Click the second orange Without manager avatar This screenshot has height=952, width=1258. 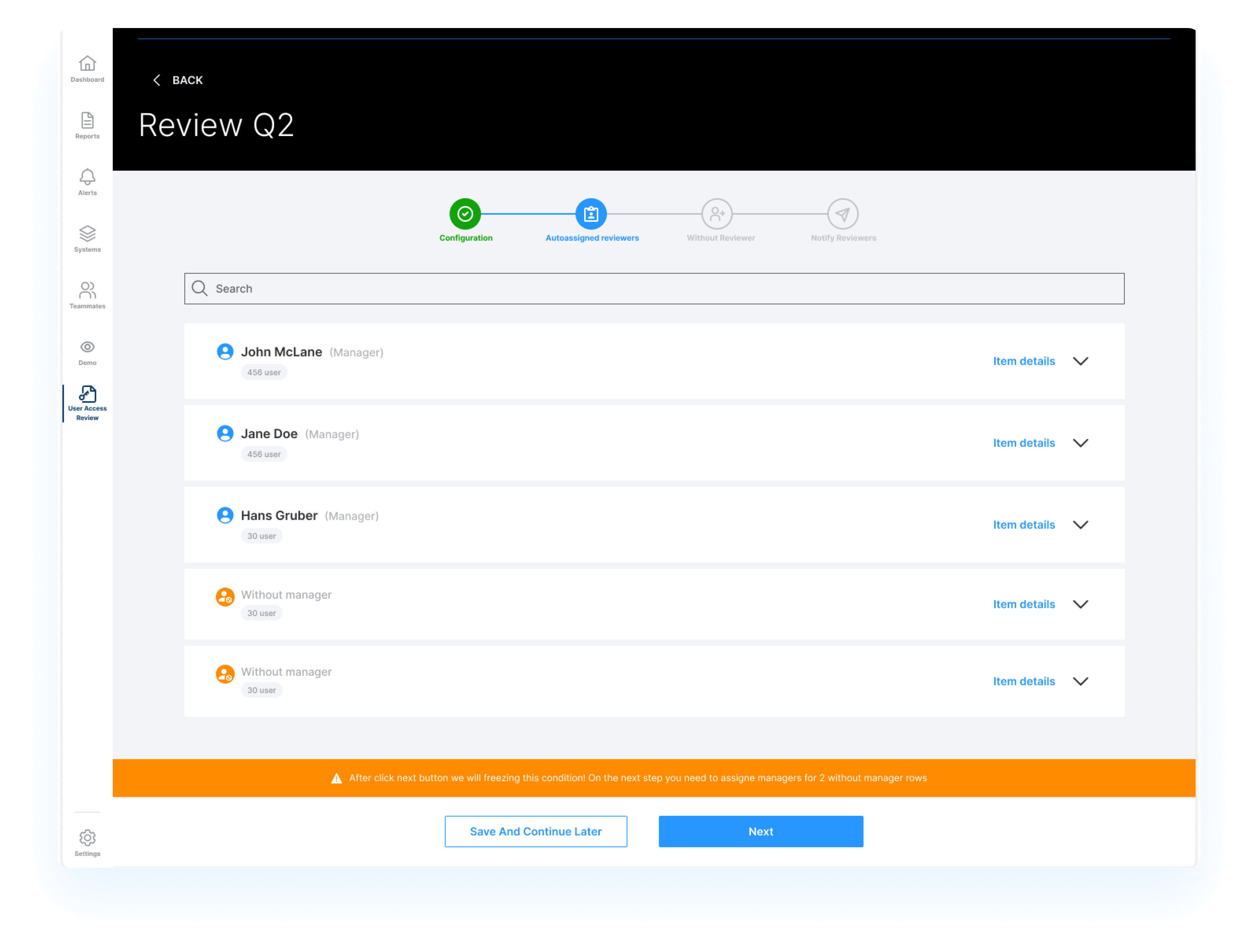[x=225, y=674]
